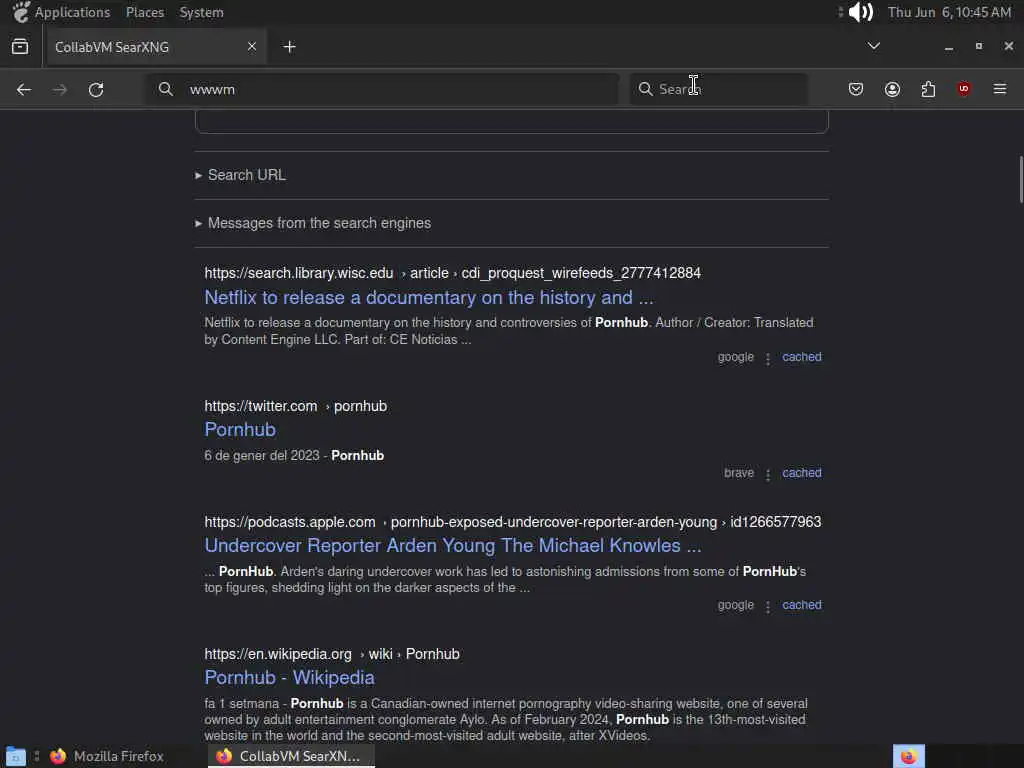
Task: Click the podcasts.apple.com result URL
Action: (513, 522)
